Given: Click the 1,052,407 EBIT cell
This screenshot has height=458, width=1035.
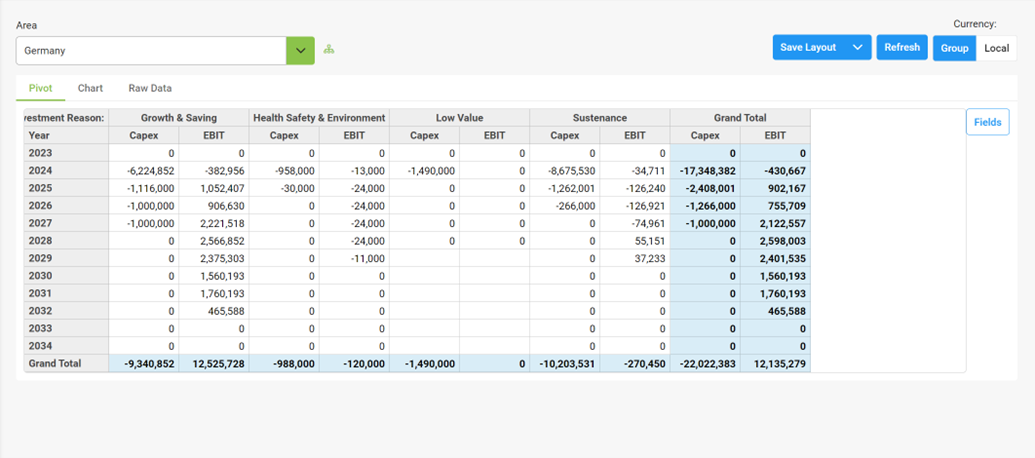Looking at the screenshot, I should point(214,188).
